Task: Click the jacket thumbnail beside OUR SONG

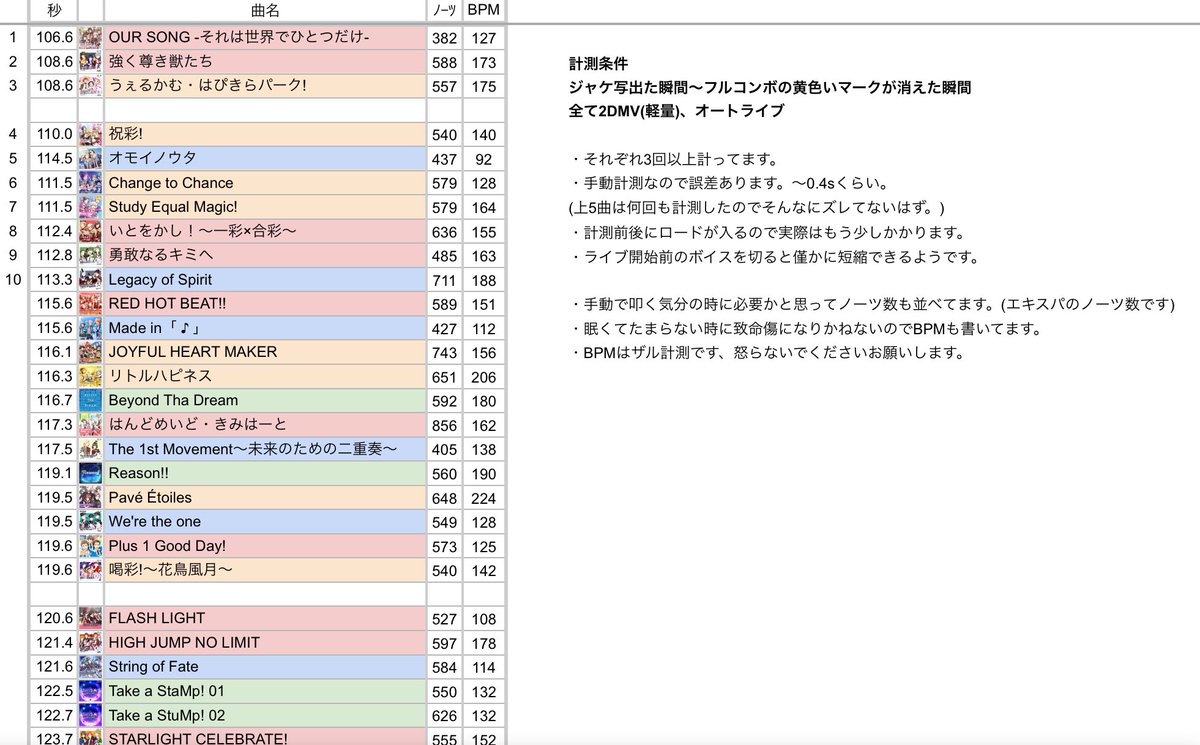Action: (90, 37)
